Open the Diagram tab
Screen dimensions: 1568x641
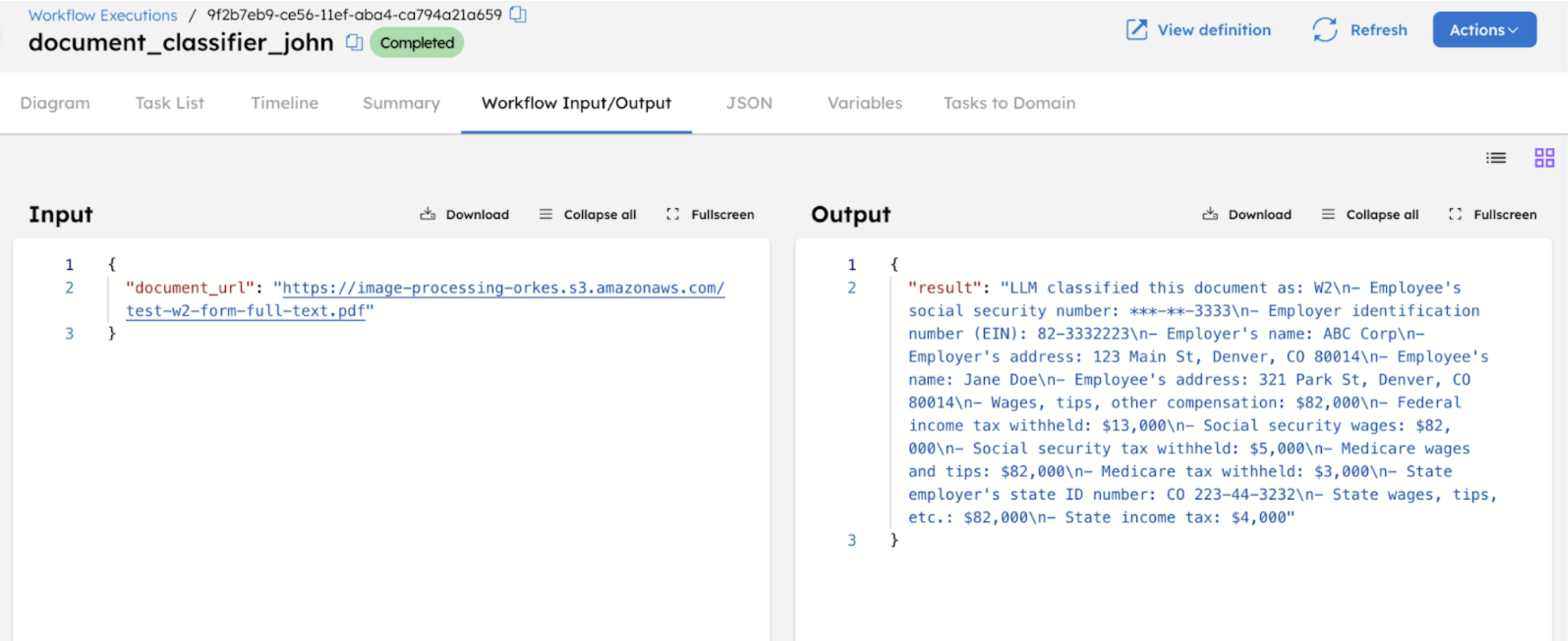pos(55,103)
